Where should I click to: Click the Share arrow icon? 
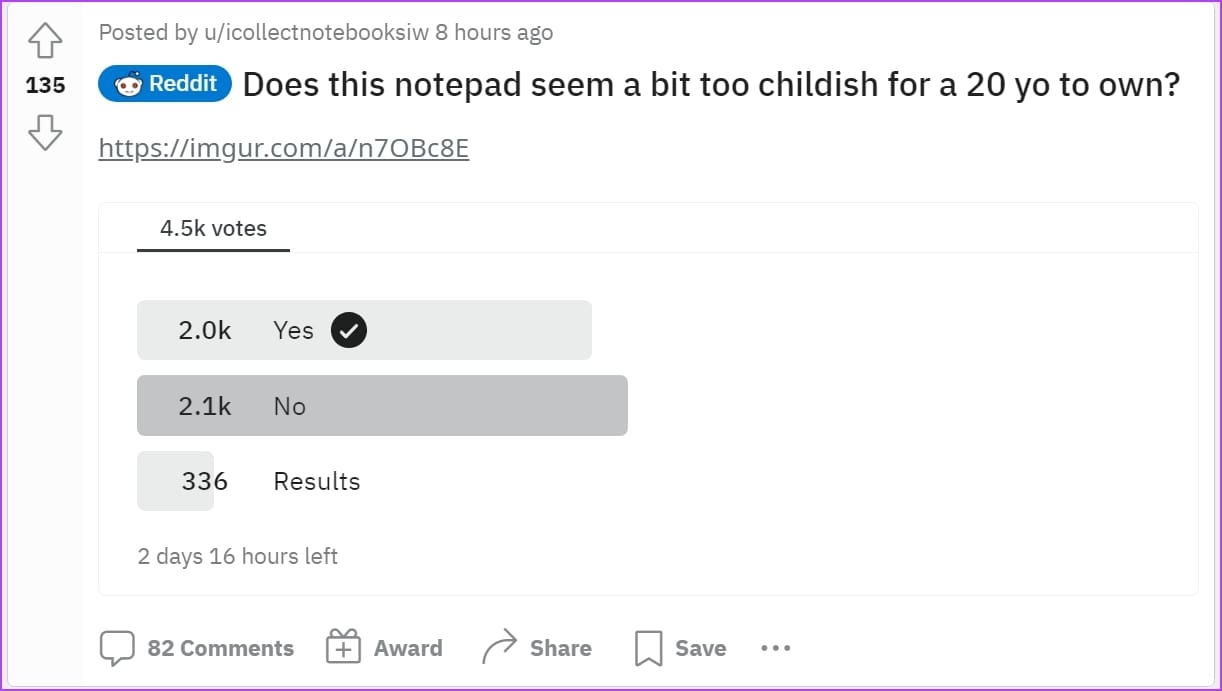tap(499, 648)
